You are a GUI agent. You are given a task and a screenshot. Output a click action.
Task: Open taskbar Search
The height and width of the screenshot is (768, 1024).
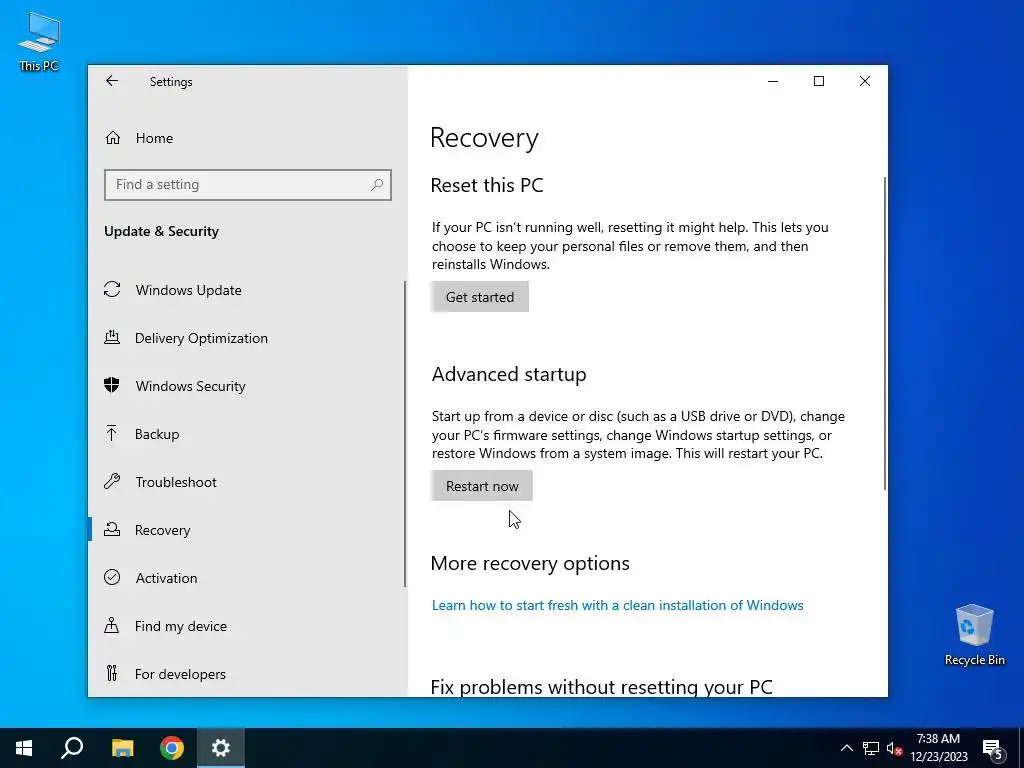coord(72,748)
